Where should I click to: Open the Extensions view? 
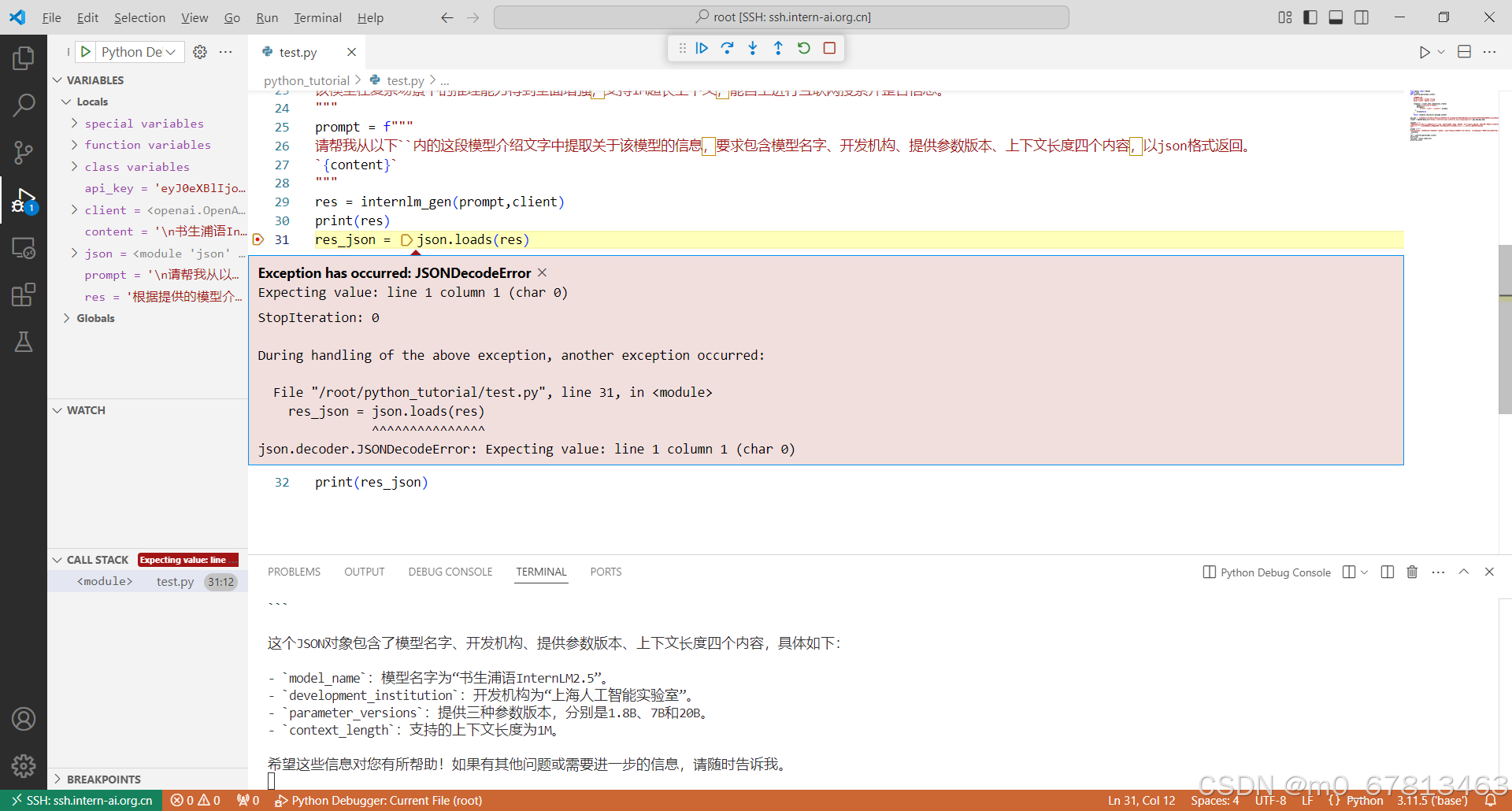click(x=24, y=294)
